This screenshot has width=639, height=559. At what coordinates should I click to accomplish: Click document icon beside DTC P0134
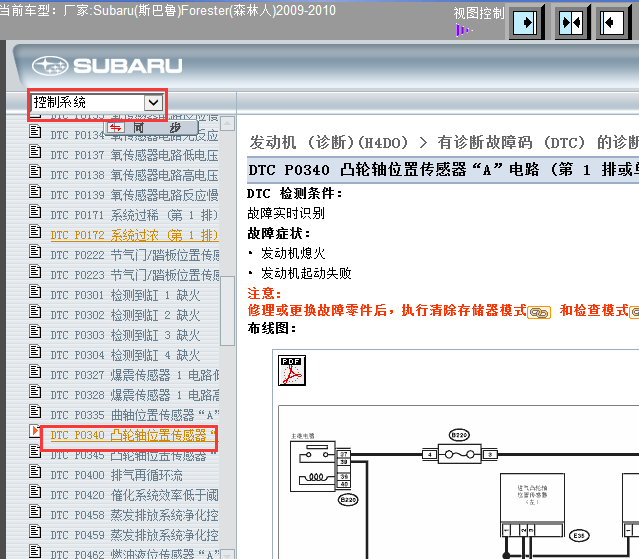pyautogui.click(x=35, y=132)
